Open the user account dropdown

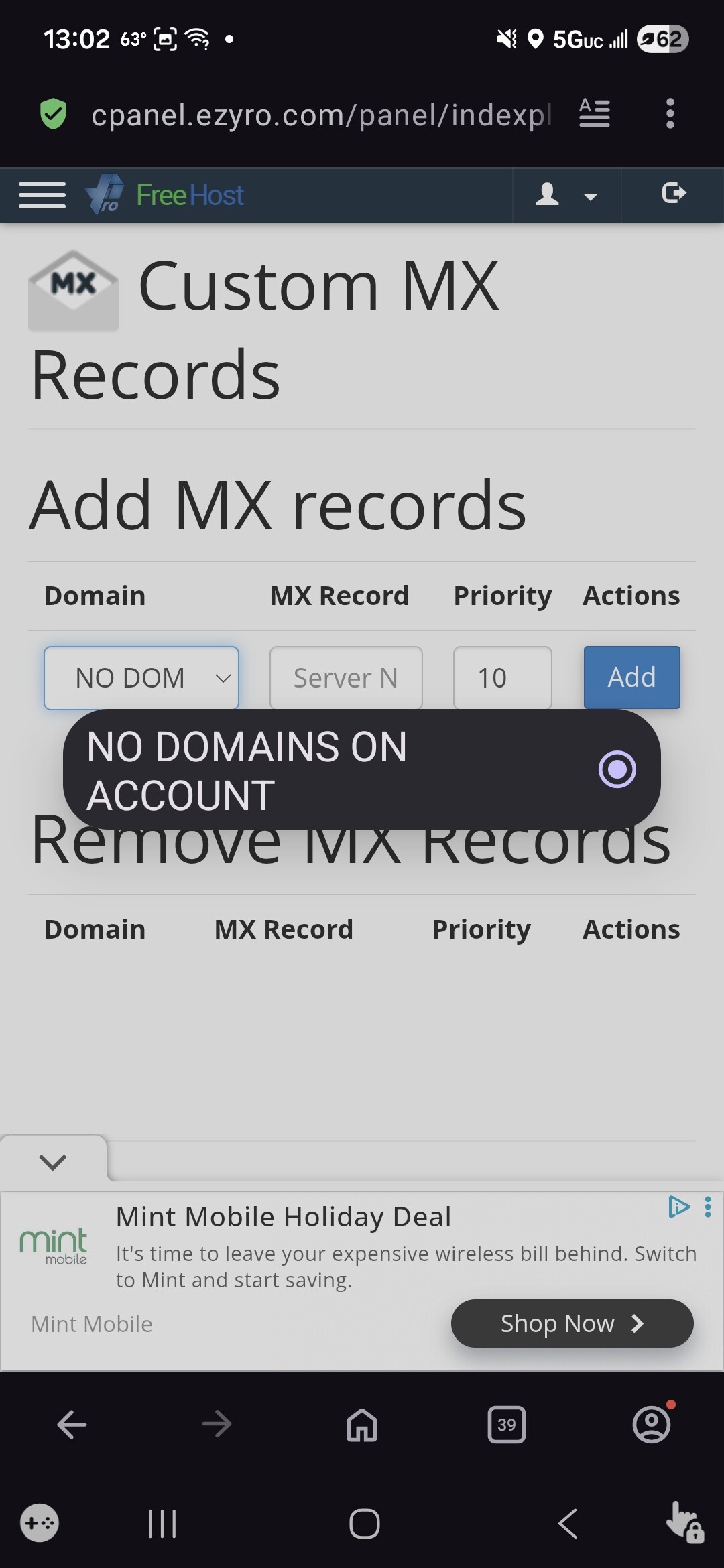pyautogui.click(x=566, y=195)
